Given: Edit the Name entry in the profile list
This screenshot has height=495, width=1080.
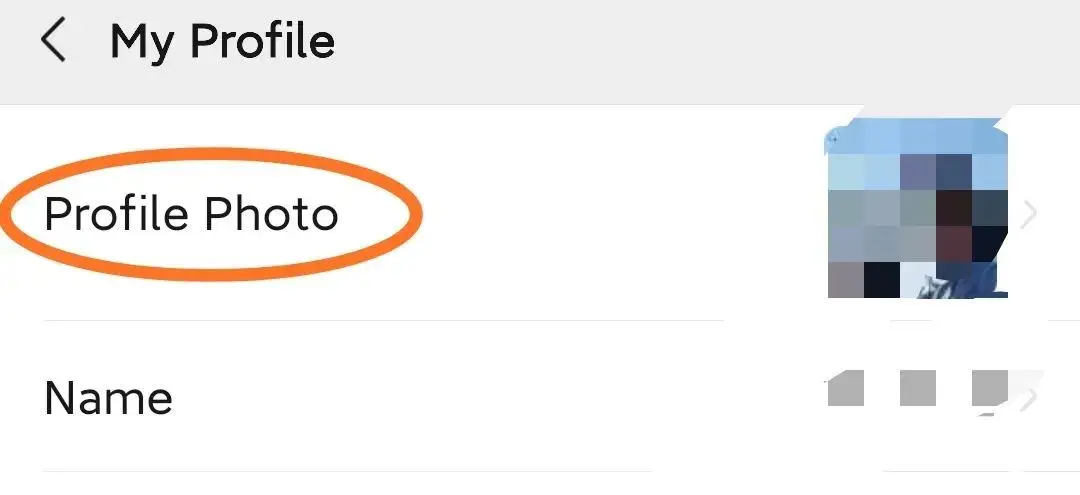Looking at the screenshot, I should [x=540, y=397].
